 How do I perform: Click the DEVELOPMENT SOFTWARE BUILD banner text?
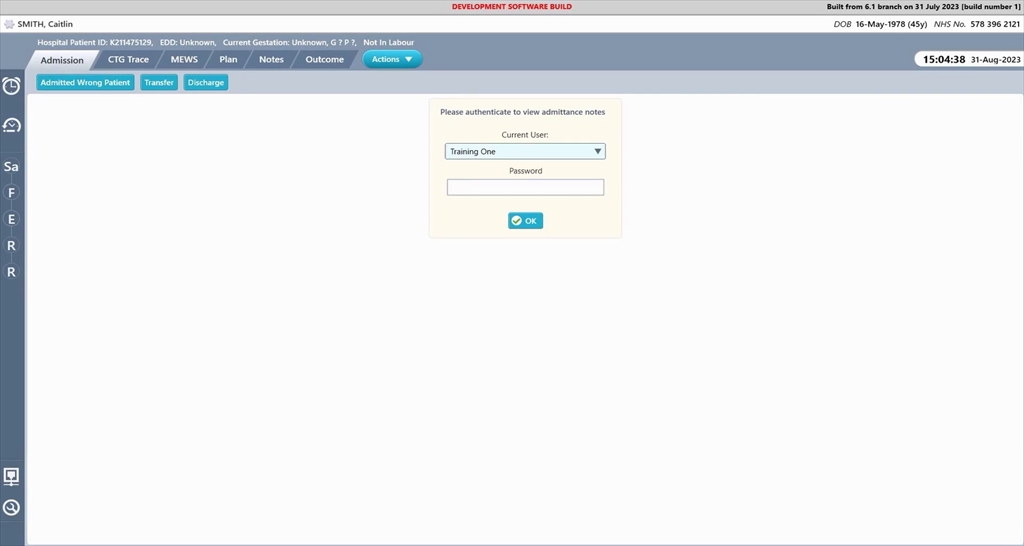512,7
